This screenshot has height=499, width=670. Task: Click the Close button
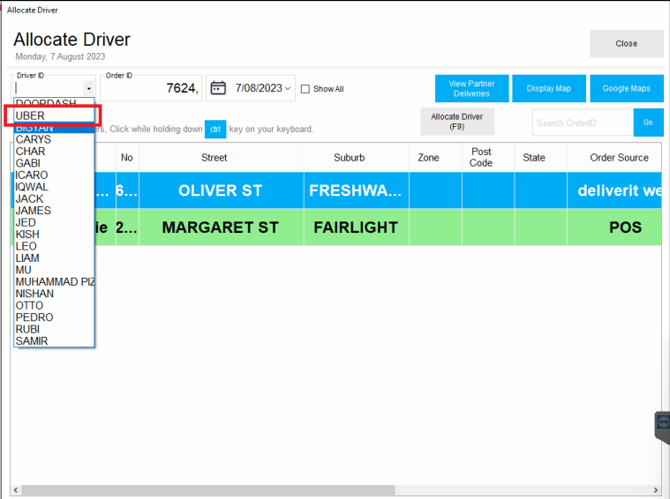[626, 44]
